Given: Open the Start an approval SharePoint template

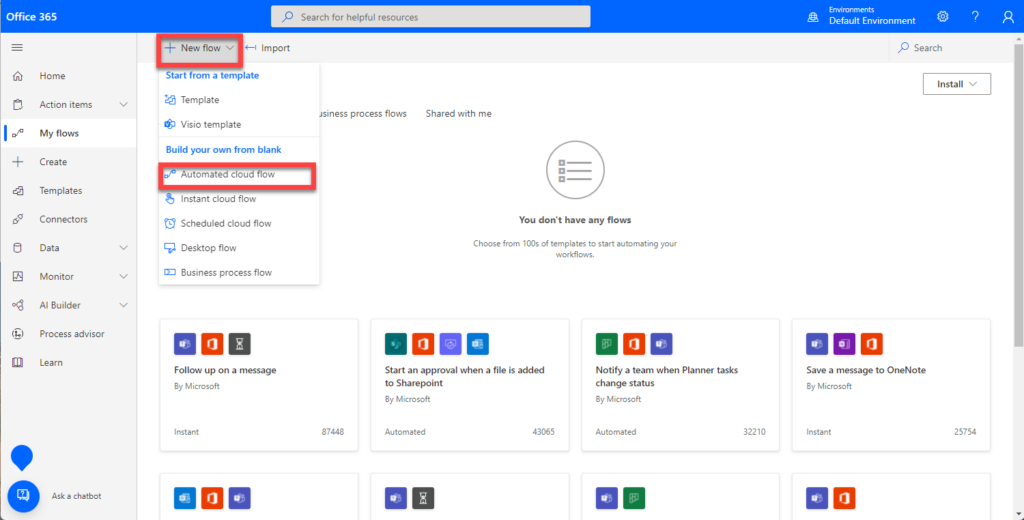Looking at the screenshot, I should [470, 385].
